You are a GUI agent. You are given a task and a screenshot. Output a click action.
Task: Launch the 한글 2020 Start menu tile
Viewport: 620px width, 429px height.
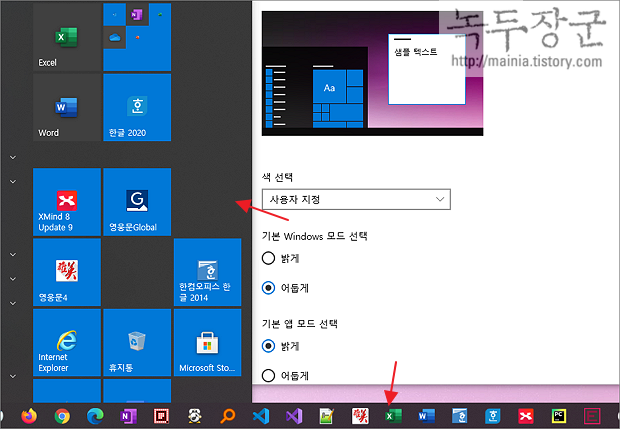click(137, 107)
